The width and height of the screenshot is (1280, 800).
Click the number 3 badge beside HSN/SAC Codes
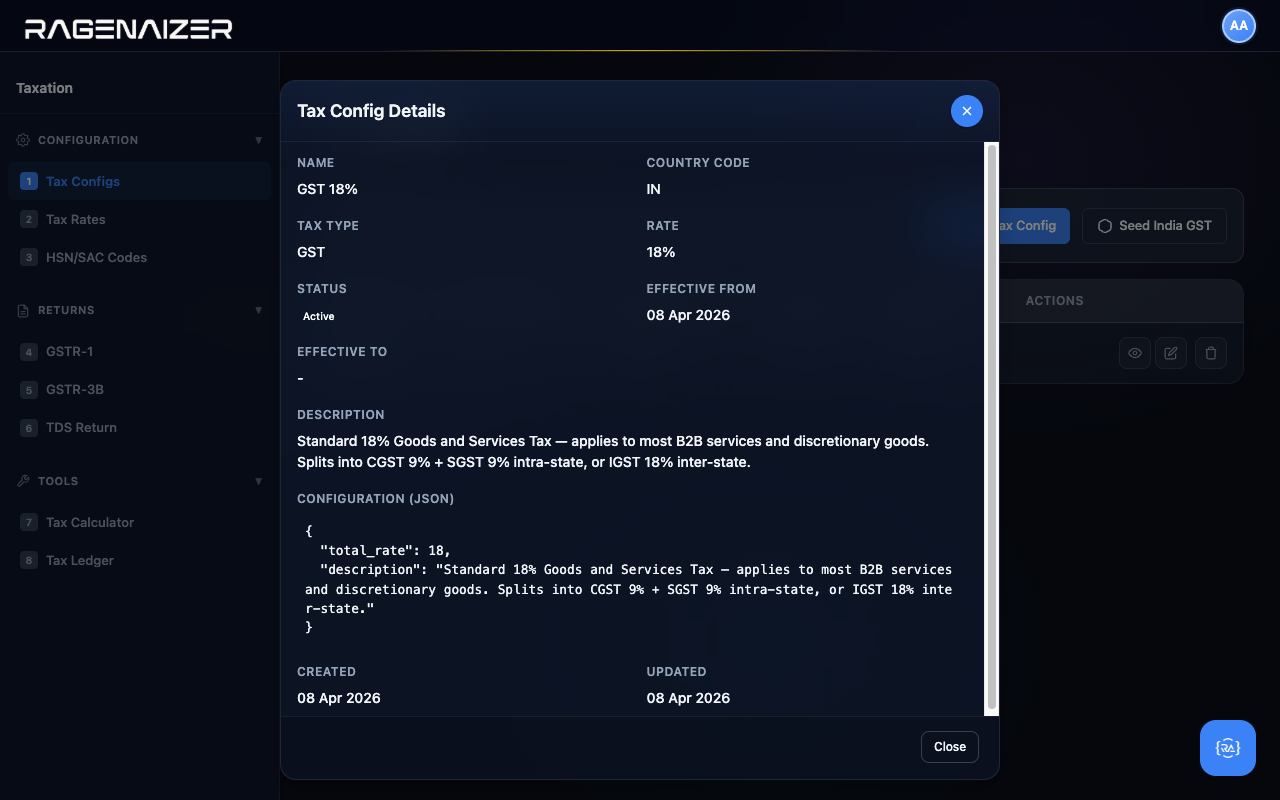coord(29,257)
